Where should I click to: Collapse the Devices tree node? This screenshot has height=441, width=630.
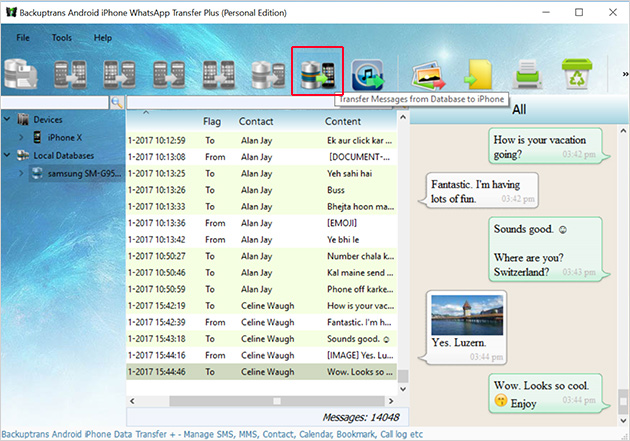coord(7,119)
